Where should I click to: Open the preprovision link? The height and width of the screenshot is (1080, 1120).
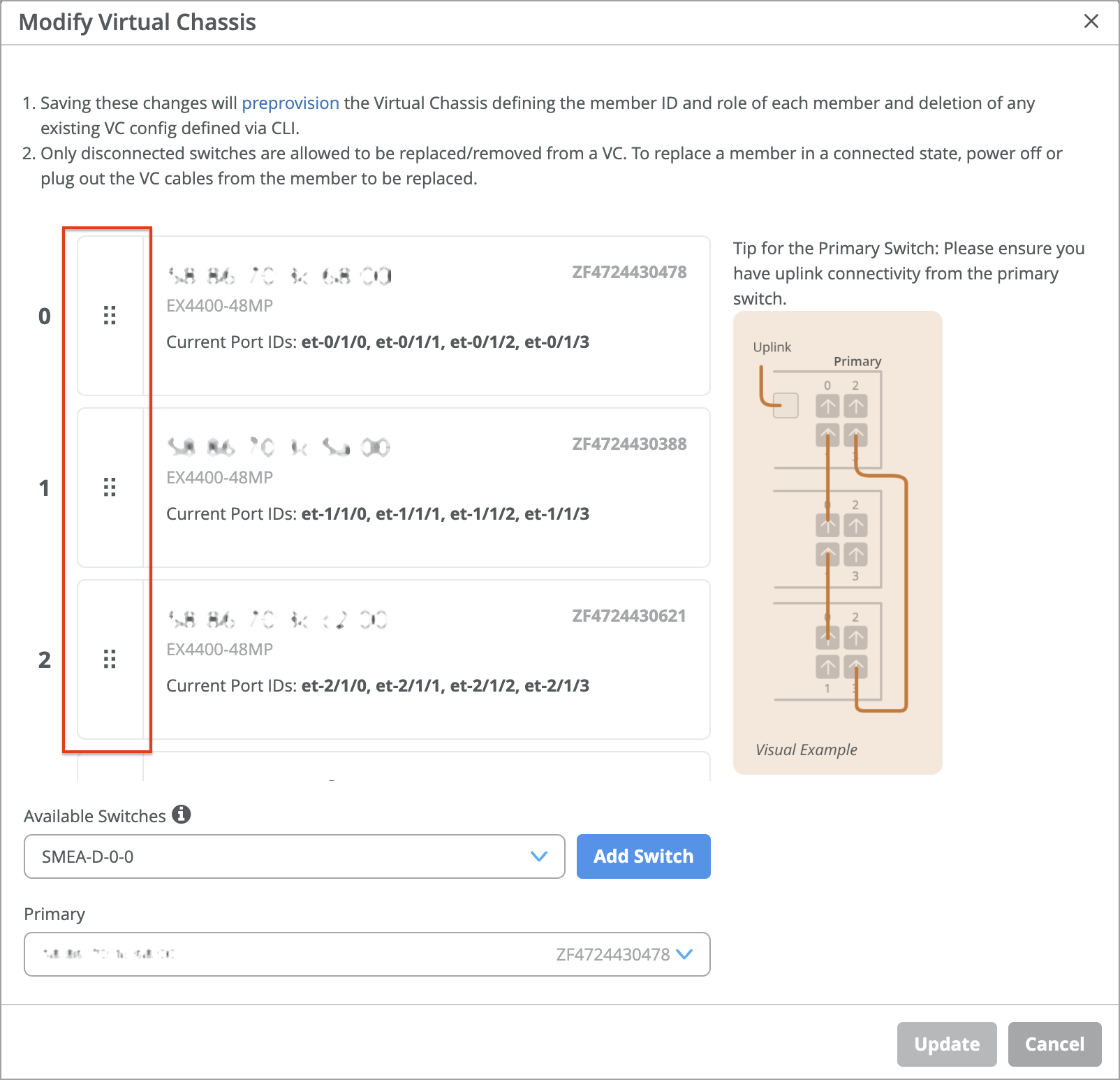[290, 103]
